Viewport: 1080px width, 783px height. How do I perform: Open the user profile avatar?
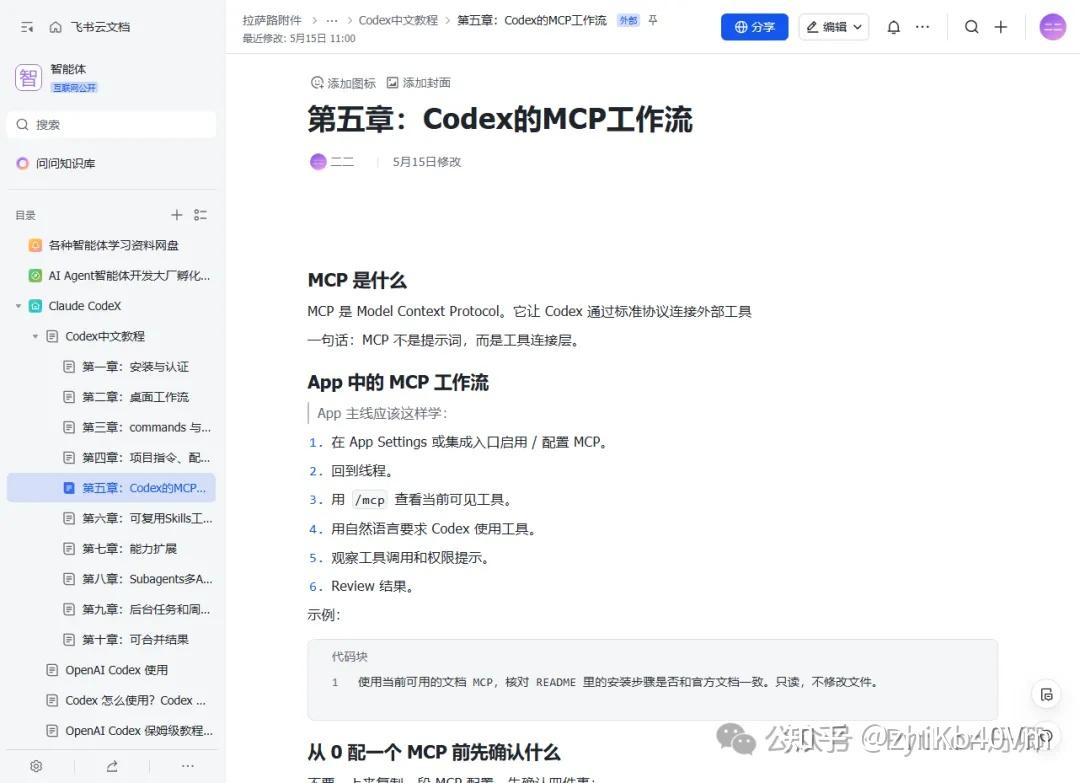coord(1052,27)
